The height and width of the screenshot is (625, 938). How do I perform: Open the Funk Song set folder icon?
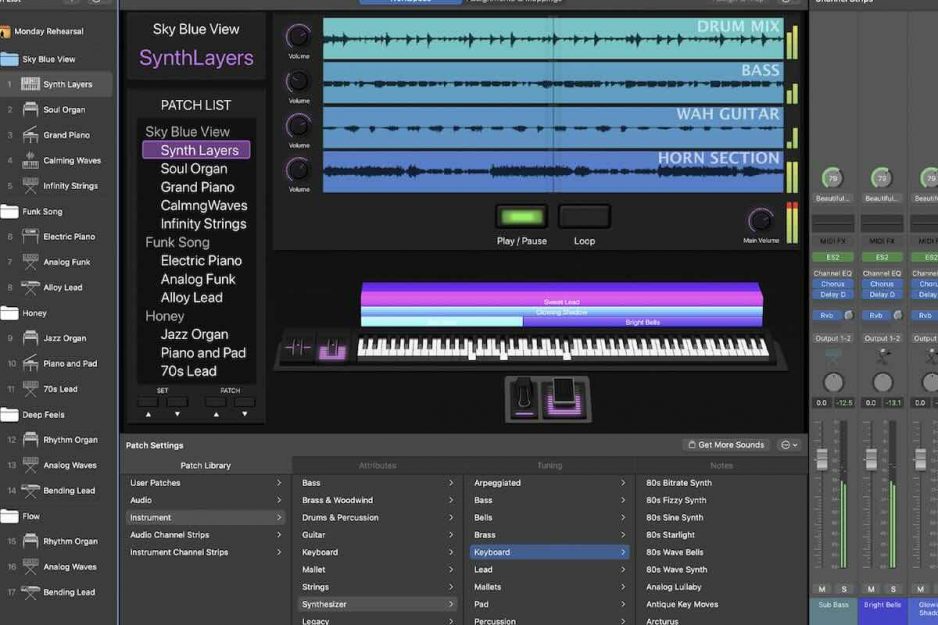click(x=10, y=211)
